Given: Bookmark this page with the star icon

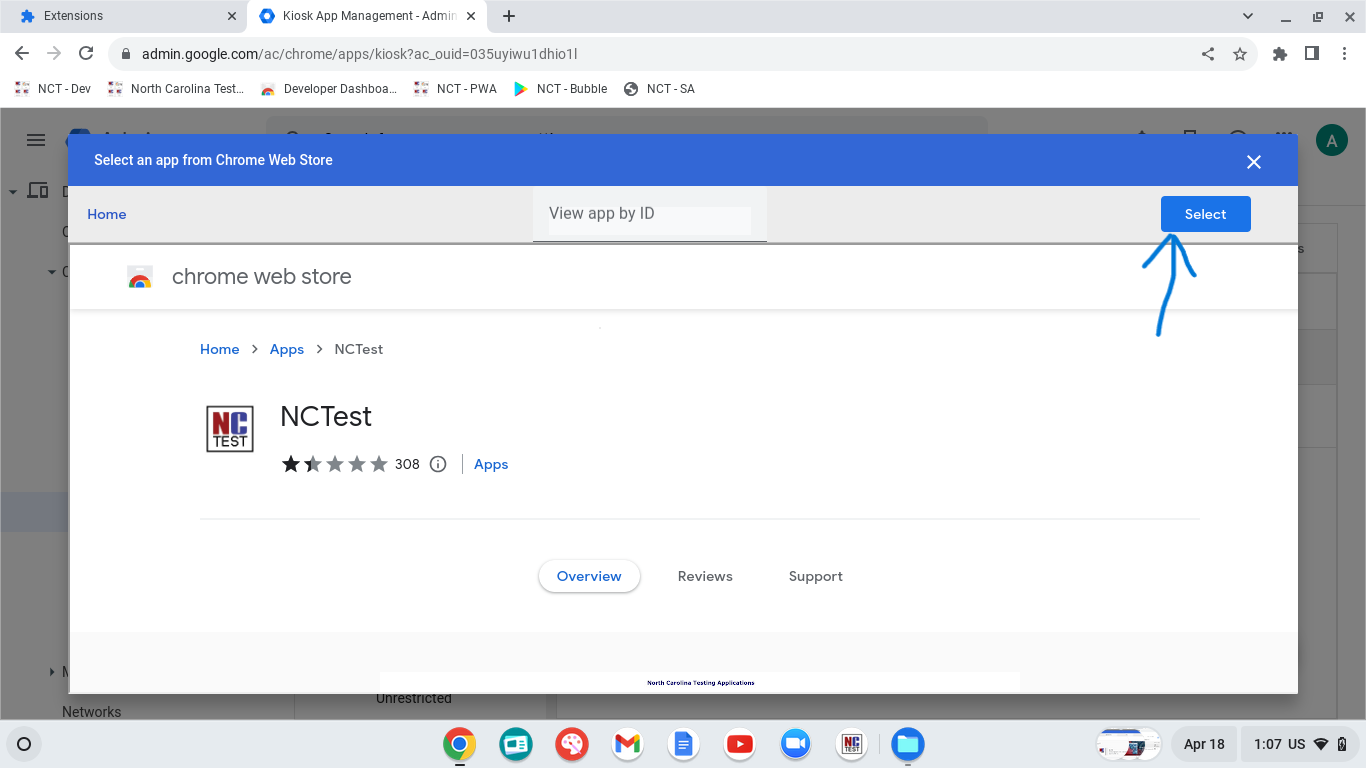Looking at the screenshot, I should click(1240, 54).
